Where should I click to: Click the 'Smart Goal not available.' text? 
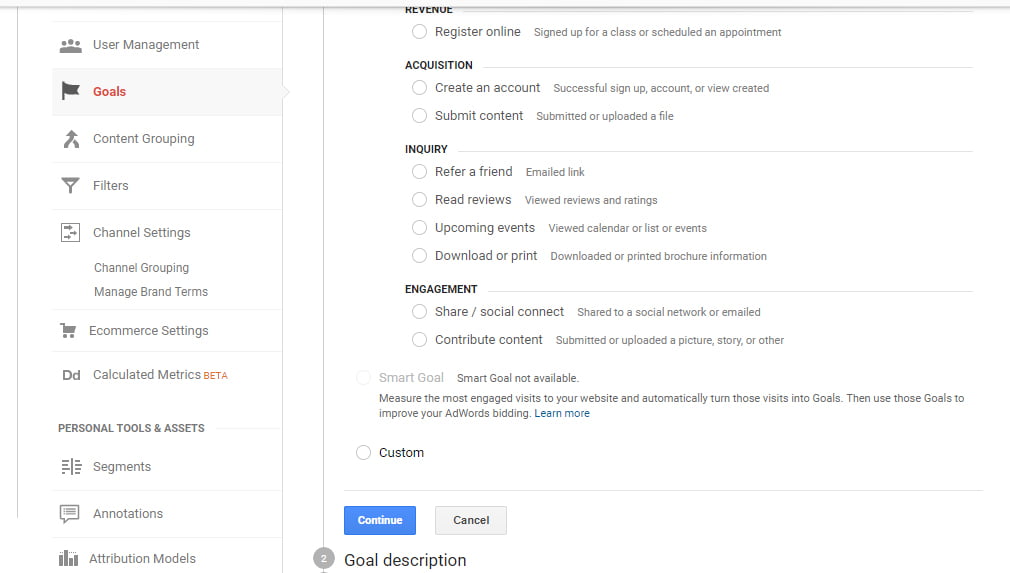pyautogui.click(x=518, y=378)
